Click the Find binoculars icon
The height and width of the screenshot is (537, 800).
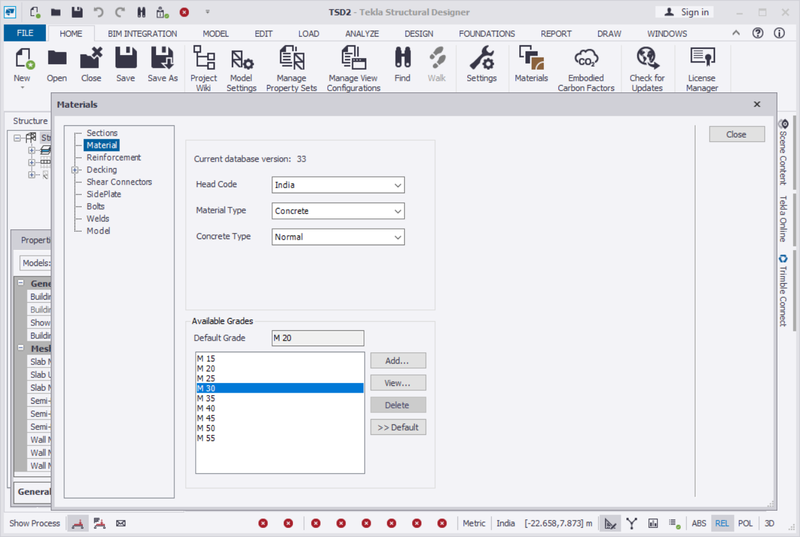403,58
